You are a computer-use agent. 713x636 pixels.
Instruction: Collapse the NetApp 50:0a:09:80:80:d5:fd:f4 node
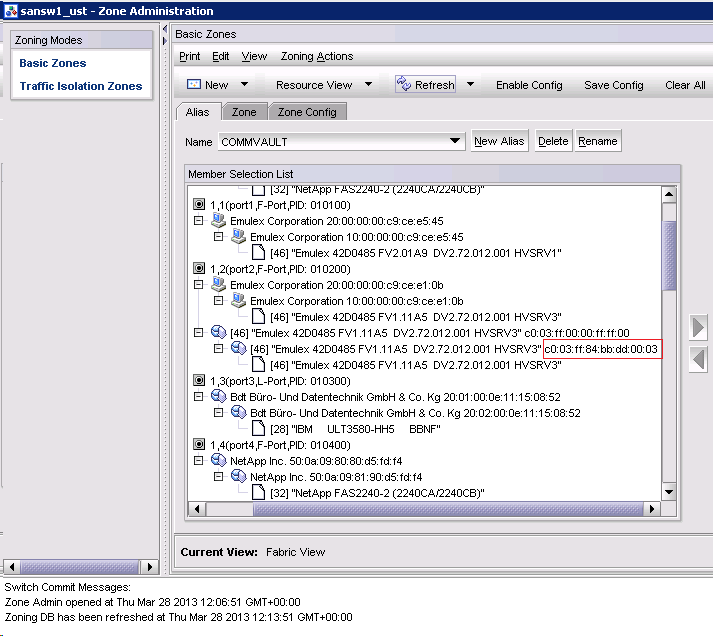click(198, 461)
